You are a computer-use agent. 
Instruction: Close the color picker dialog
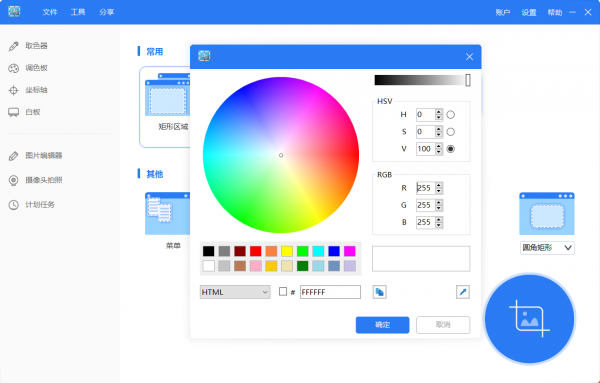tap(470, 57)
